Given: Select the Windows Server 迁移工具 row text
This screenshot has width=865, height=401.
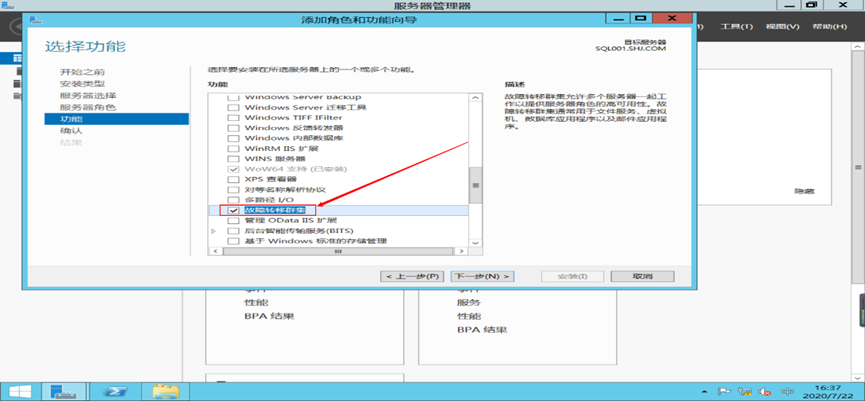Looking at the screenshot, I should (305, 107).
